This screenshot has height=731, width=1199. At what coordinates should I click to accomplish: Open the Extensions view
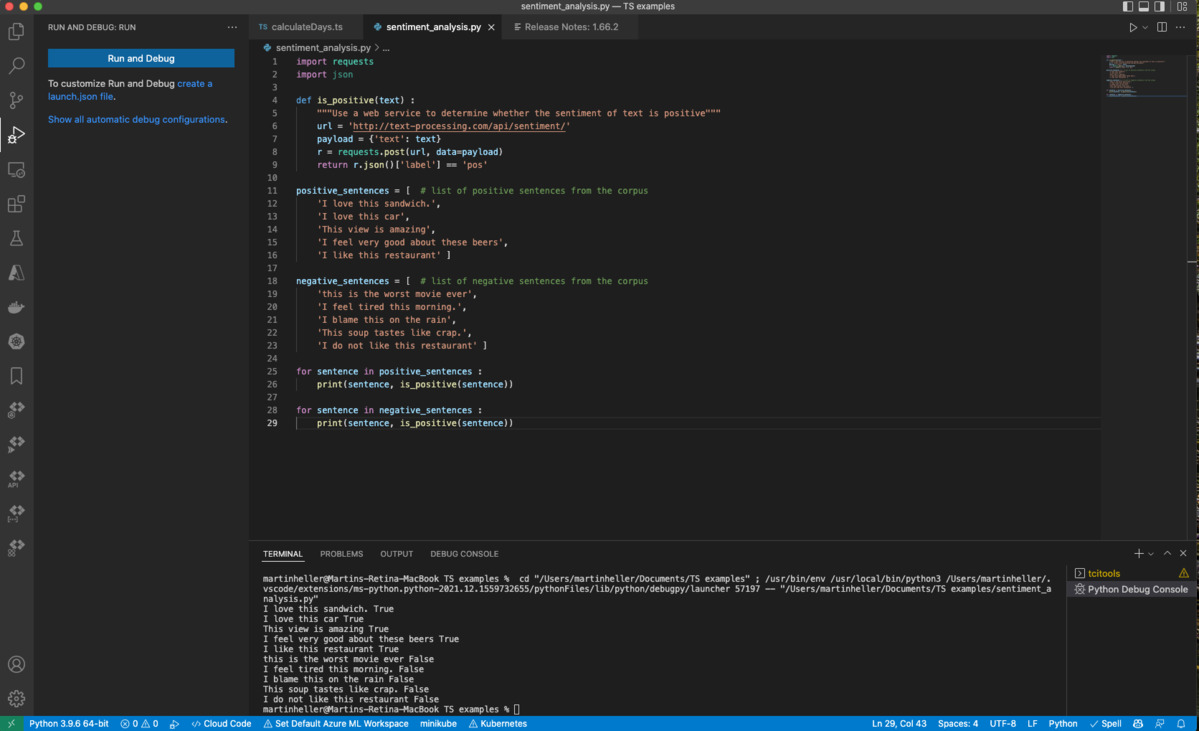pos(15,204)
